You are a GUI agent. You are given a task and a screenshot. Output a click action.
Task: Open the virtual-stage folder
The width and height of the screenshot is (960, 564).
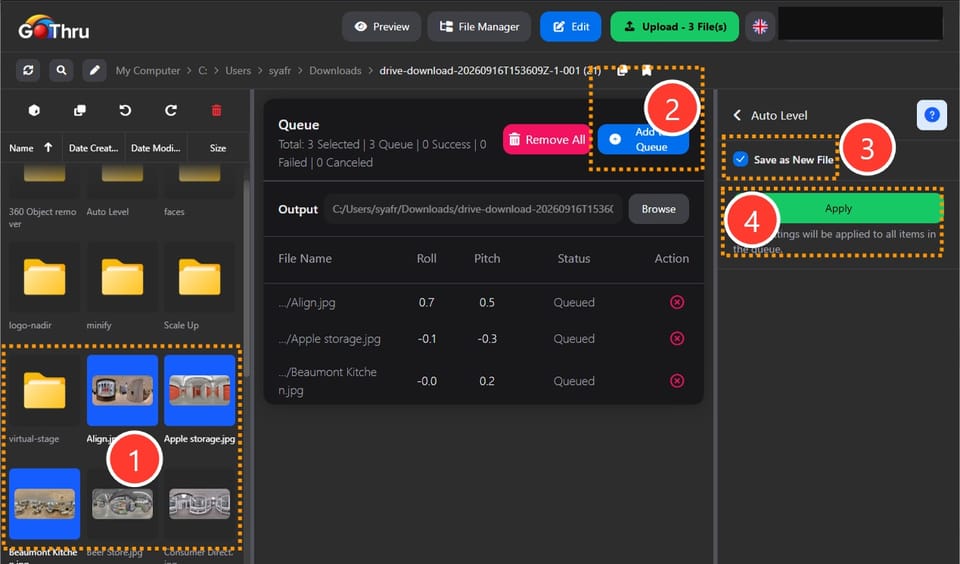44,391
